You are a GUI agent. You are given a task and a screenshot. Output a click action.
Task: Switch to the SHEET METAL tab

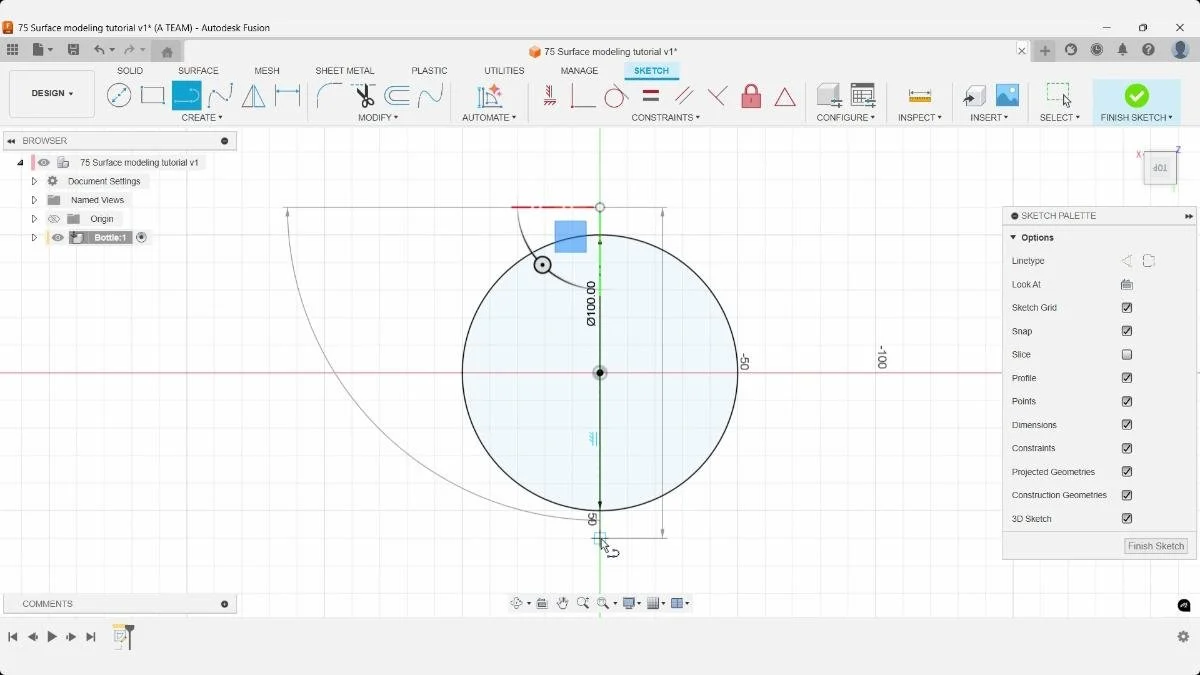(345, 71)
